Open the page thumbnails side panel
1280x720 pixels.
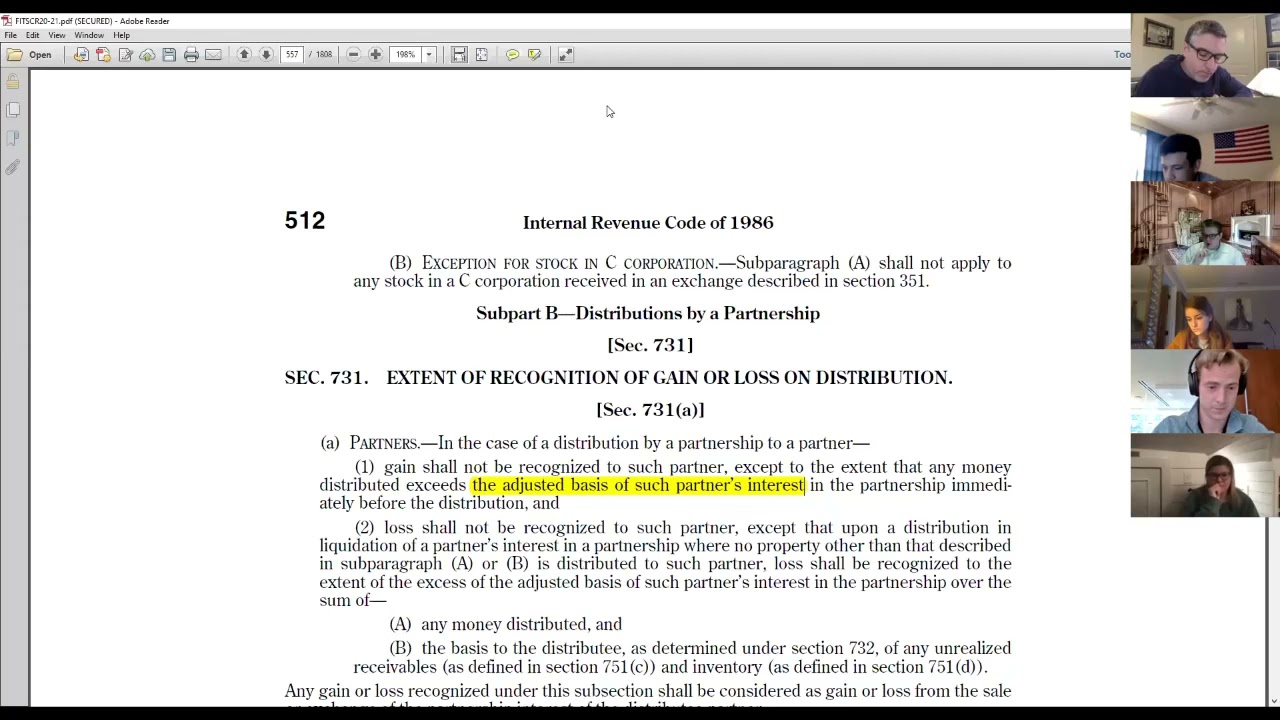coord(13,110)
